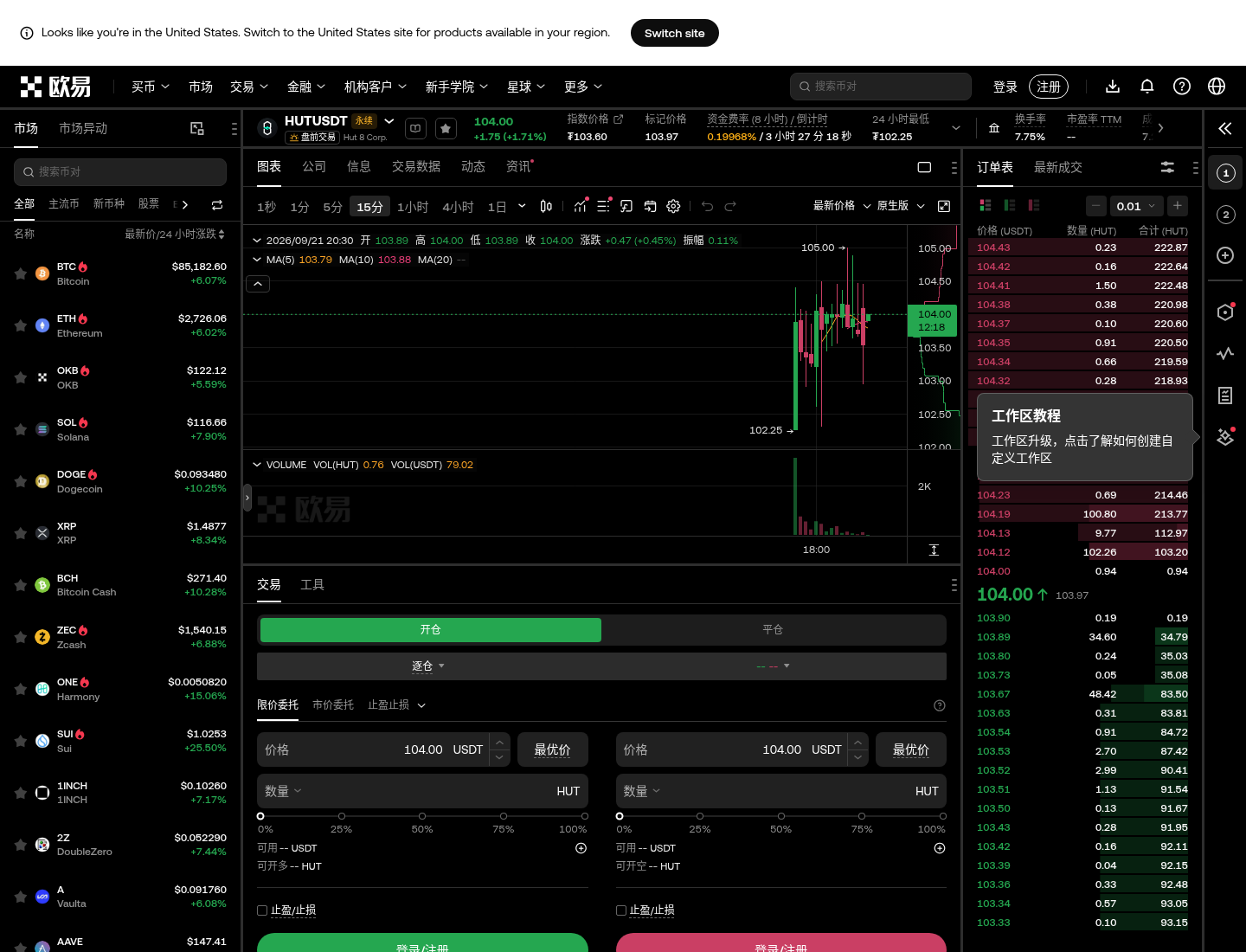Screen dimensions: 1246x952
Task: Open 原生版 chart version dropdown
Action: point(901,206)
